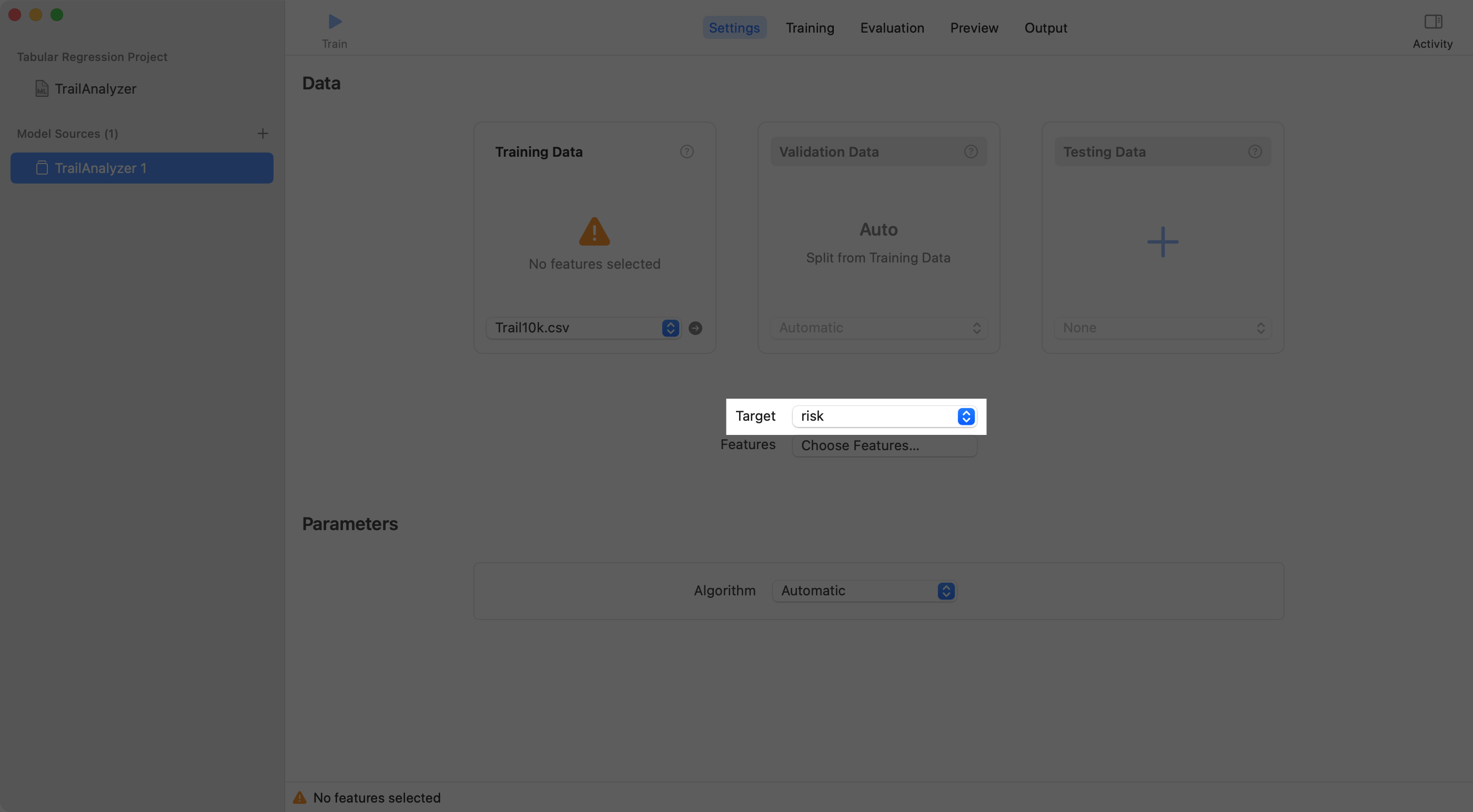Select TrailAnalyzer 1 in Model Sources
The width and height of the screenshot is (1473, 812).
pyautogui.click(x=142, y=168)
